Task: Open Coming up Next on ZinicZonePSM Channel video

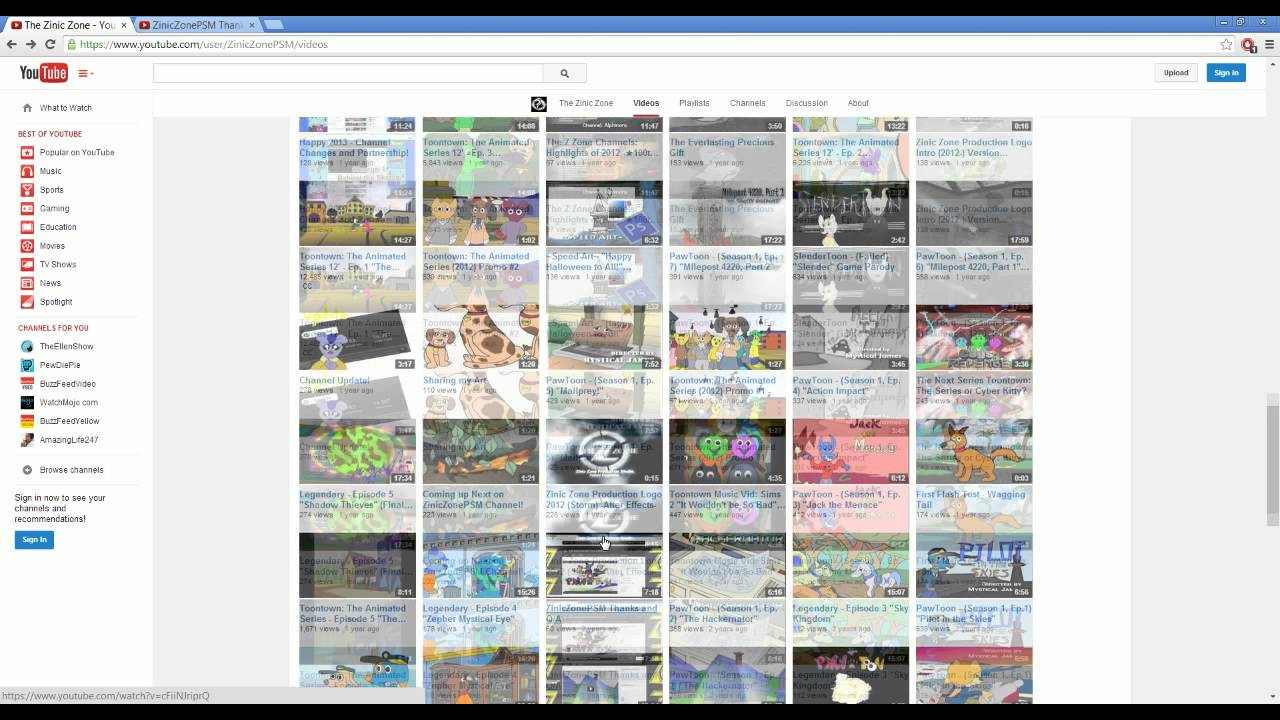Action: [x=473, y=499]
